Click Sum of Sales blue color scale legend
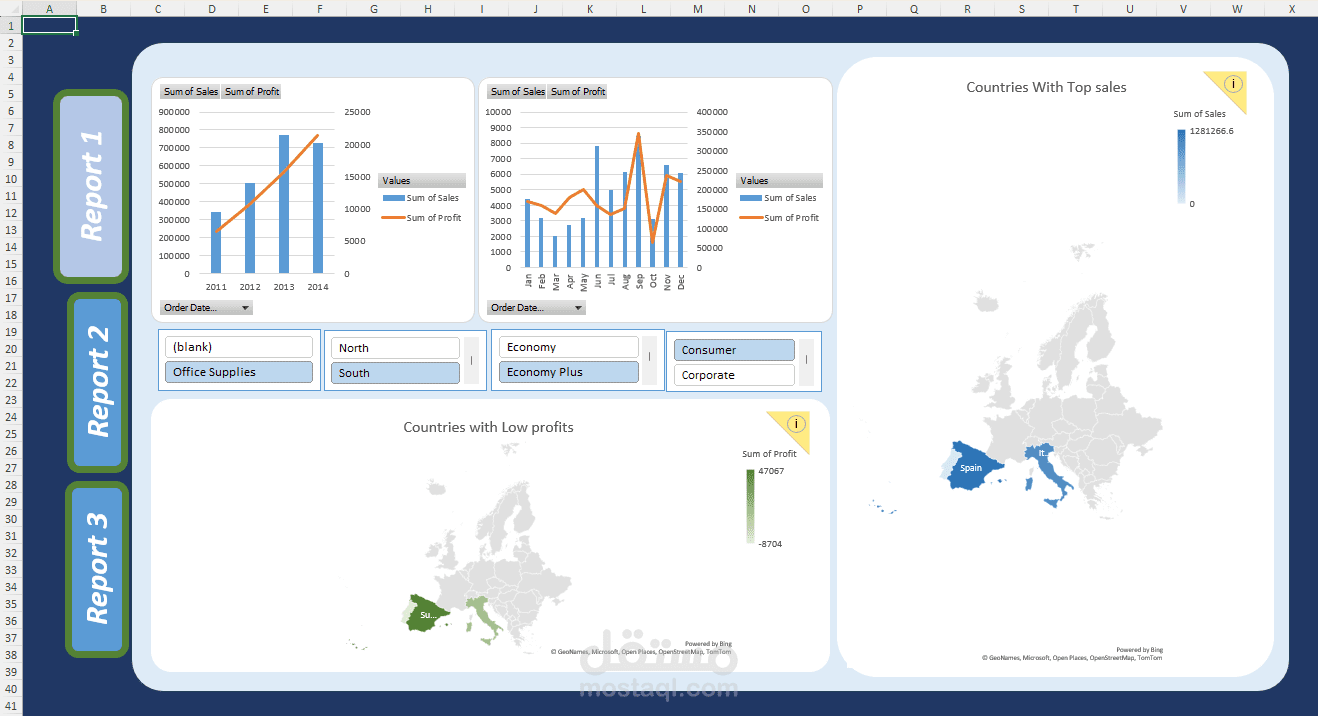 1181,166
